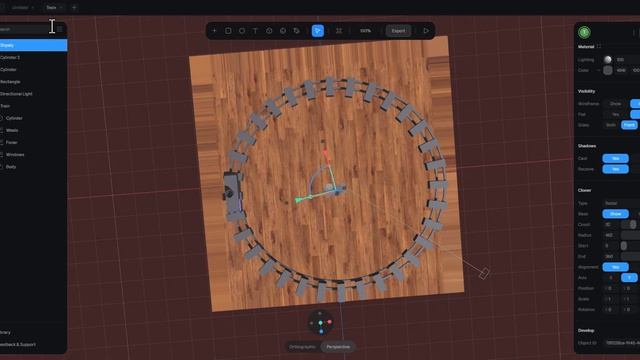640x360 pixels.
Task: Click in the layers Search field
Action: click(24, 29)
